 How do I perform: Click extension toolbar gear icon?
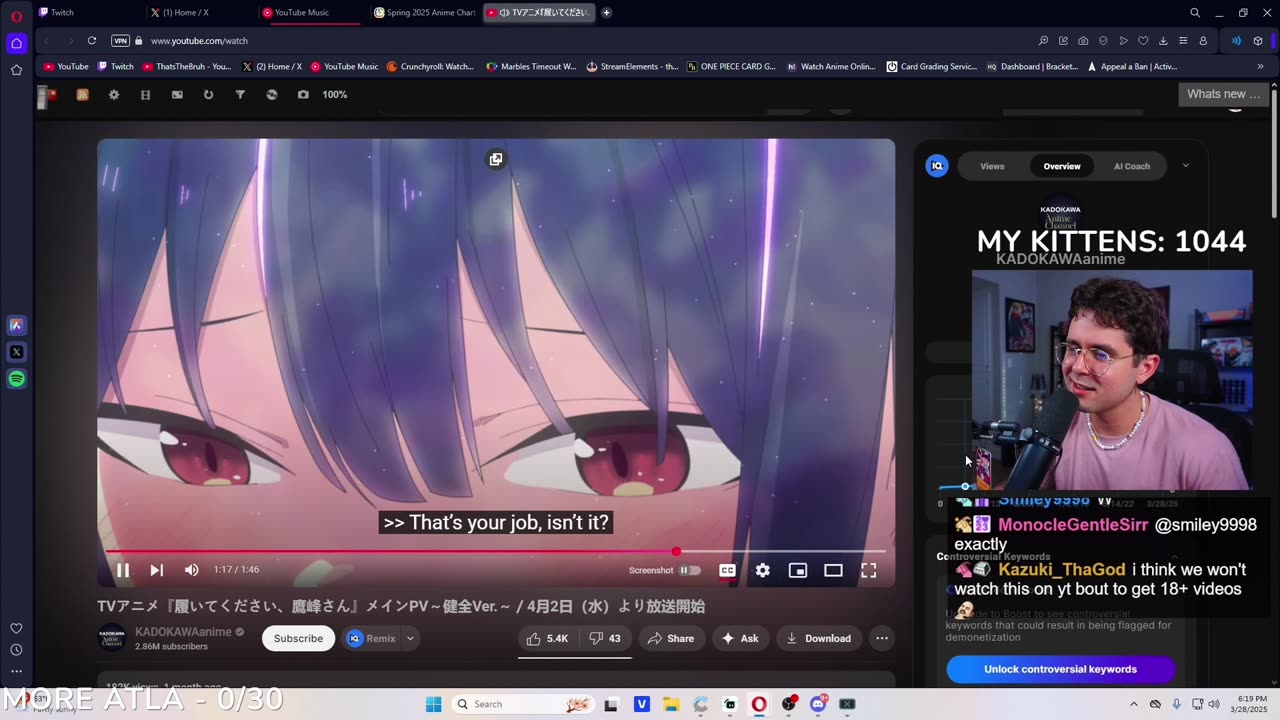114,94
